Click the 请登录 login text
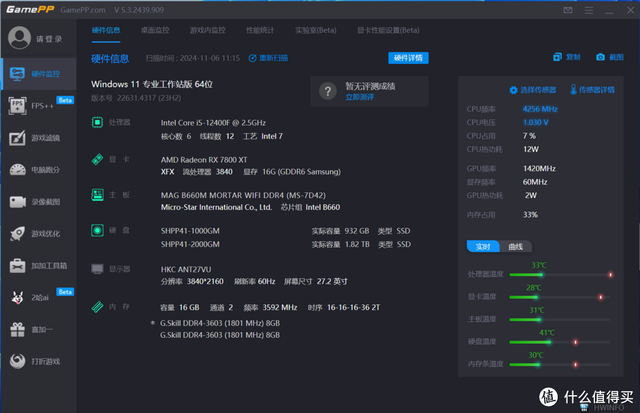Viewport: 640px width, 413px height. tap(49, 39)
